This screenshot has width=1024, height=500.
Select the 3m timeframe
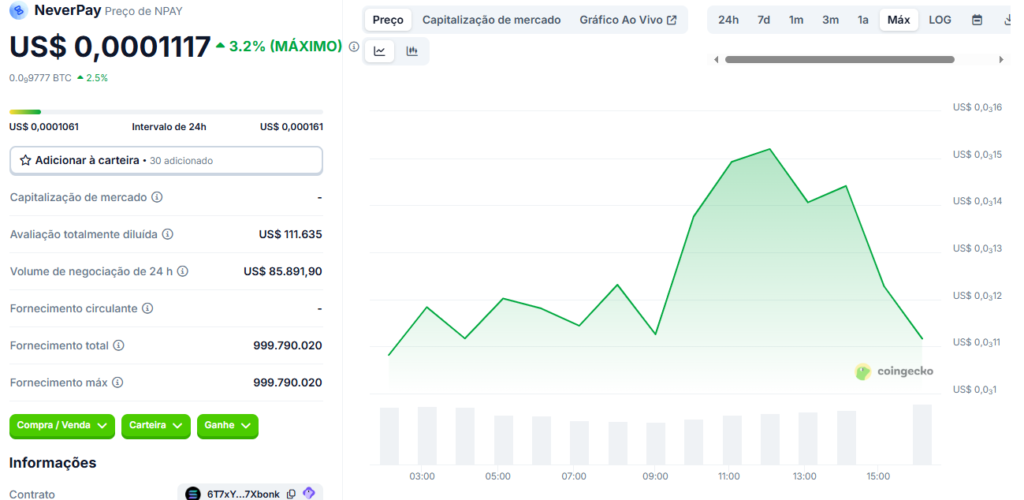coord(830,20)
